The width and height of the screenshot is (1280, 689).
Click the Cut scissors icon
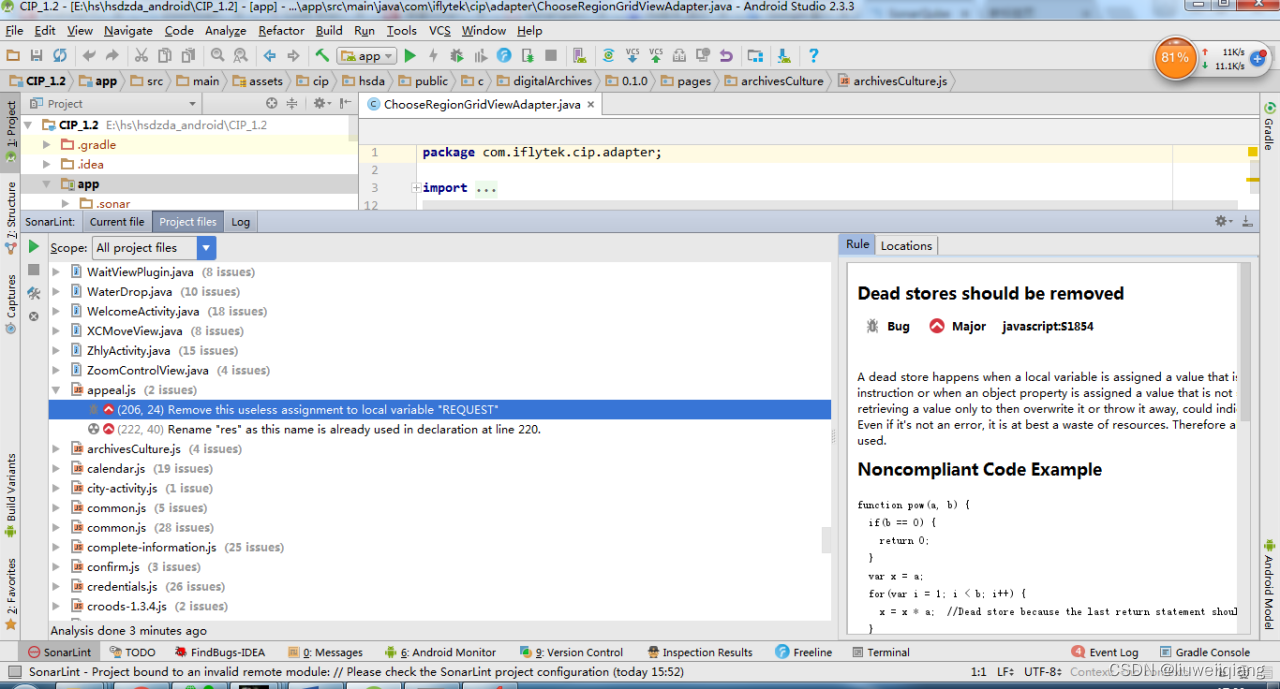[141, 56]
